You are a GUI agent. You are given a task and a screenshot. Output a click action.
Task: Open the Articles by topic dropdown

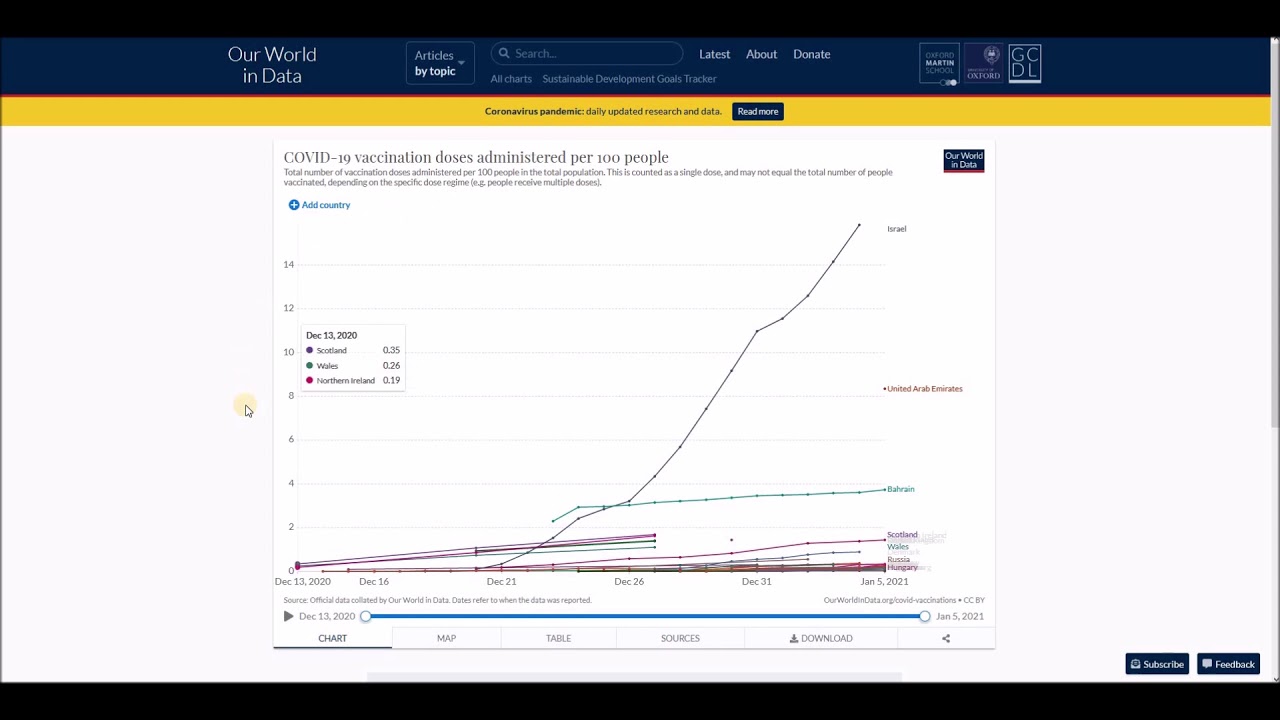click(439, 63)
